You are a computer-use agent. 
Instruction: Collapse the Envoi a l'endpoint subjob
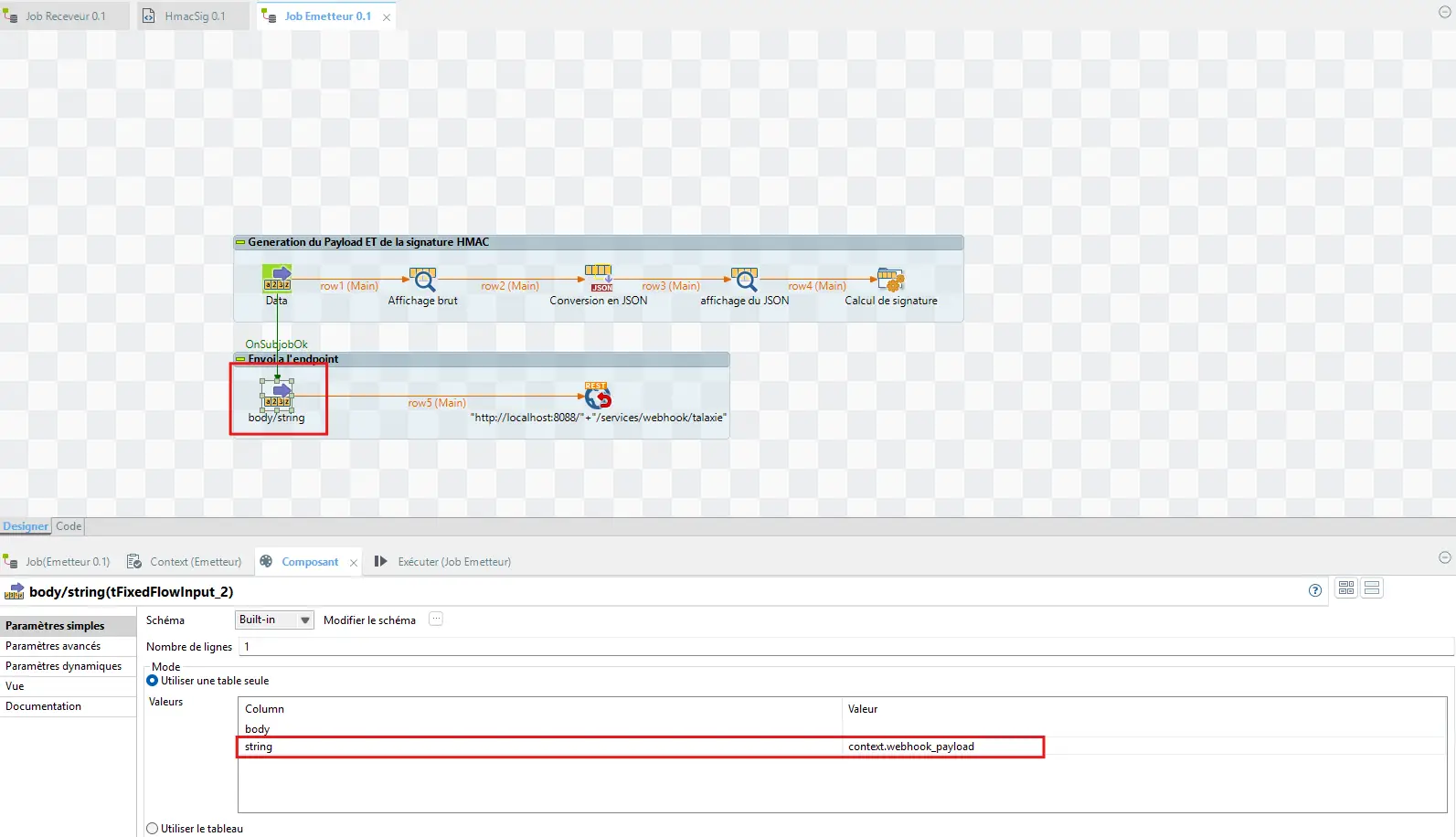240,359
